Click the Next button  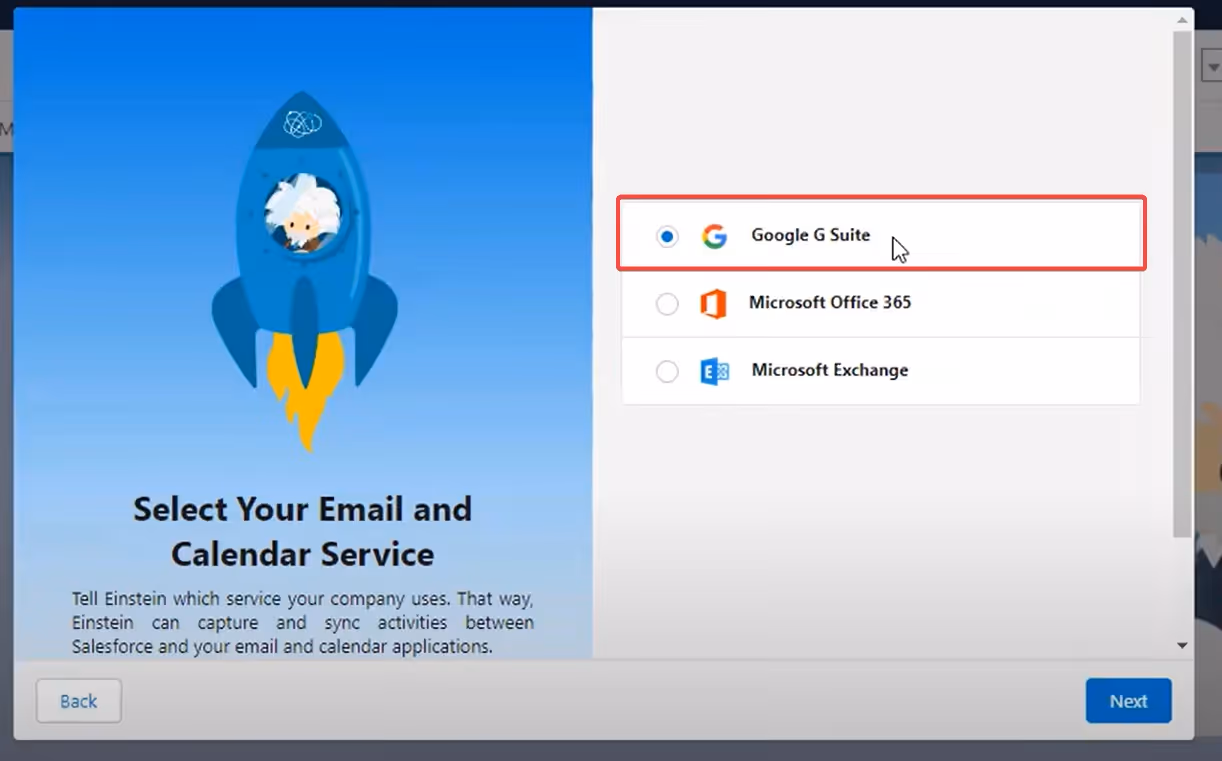(1128, 701)
